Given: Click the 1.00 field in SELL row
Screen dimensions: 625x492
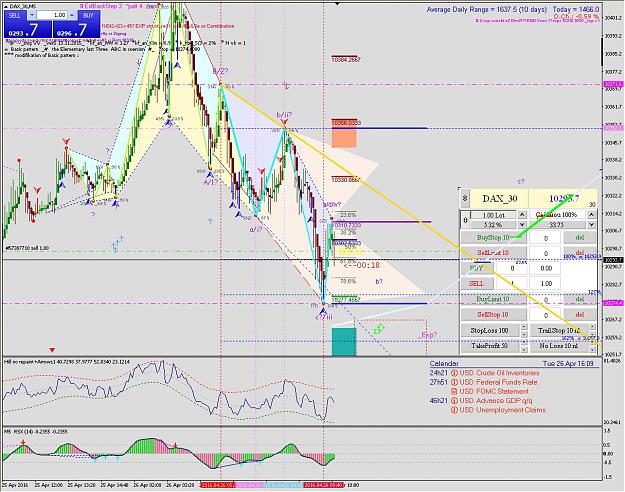Looking at the screenshot, I should [x=545, y=283].
